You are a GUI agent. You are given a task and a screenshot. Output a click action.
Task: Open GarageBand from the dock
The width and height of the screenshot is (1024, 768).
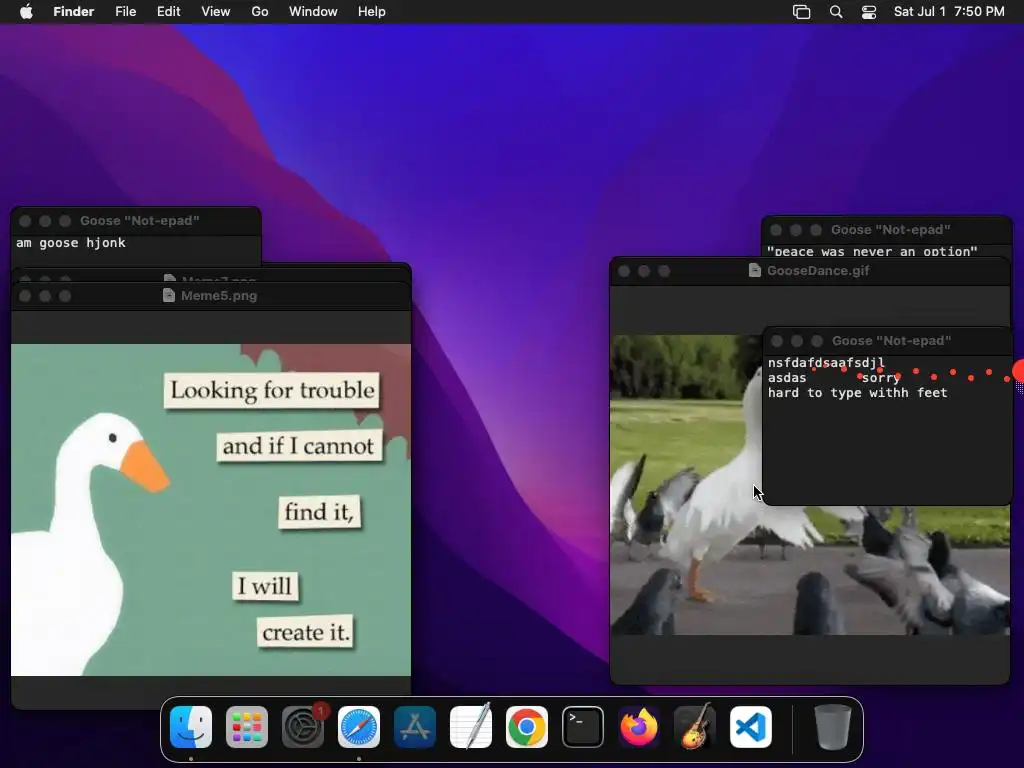coord(694,727)
